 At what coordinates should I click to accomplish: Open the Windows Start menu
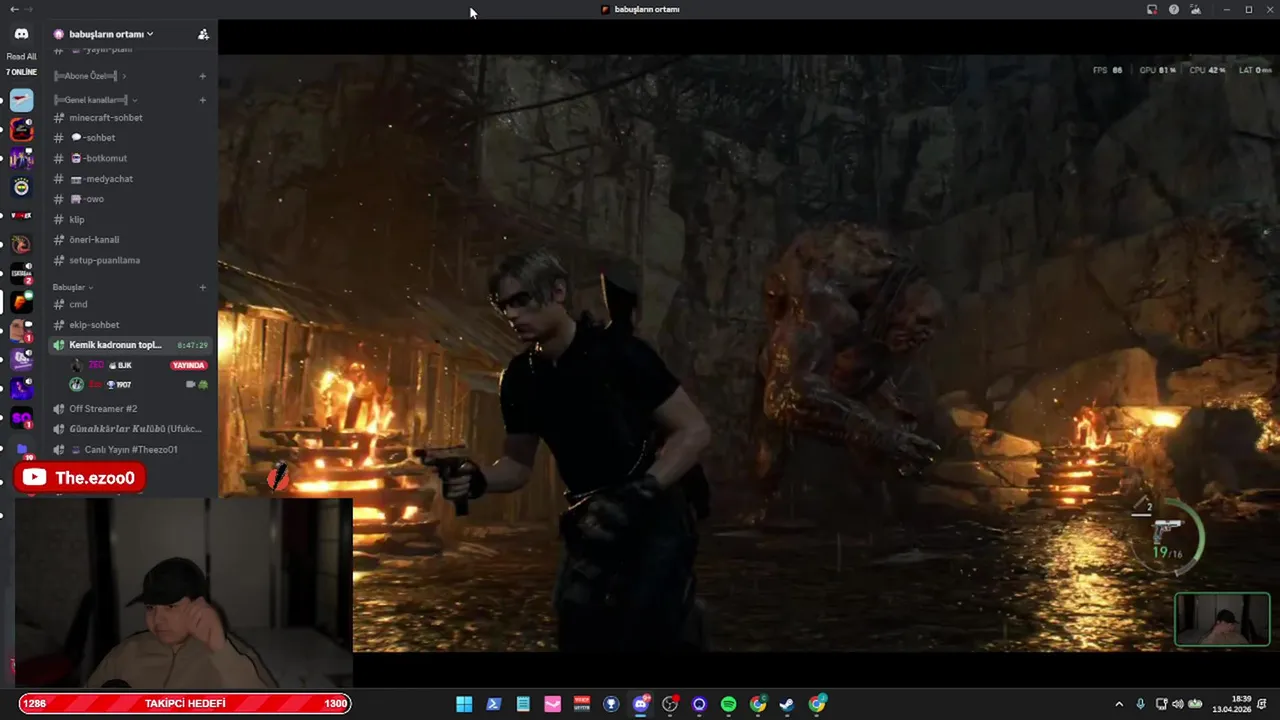pos(464,704)
